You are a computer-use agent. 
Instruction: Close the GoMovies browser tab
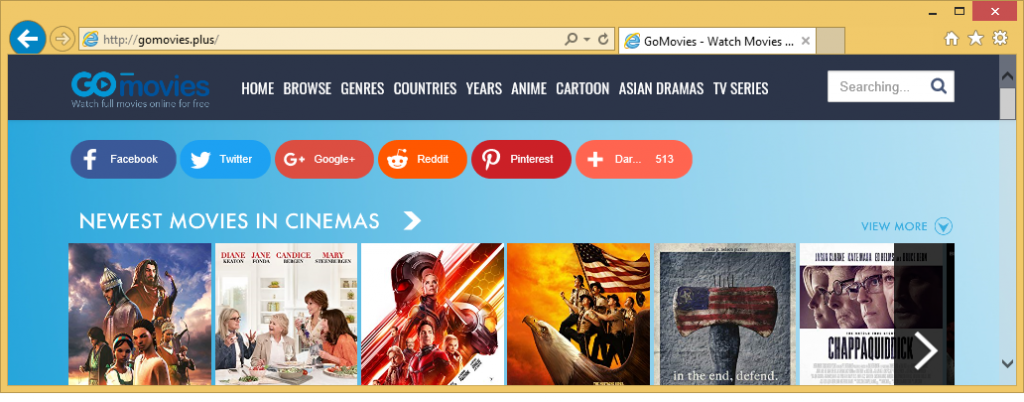point(805,41)
